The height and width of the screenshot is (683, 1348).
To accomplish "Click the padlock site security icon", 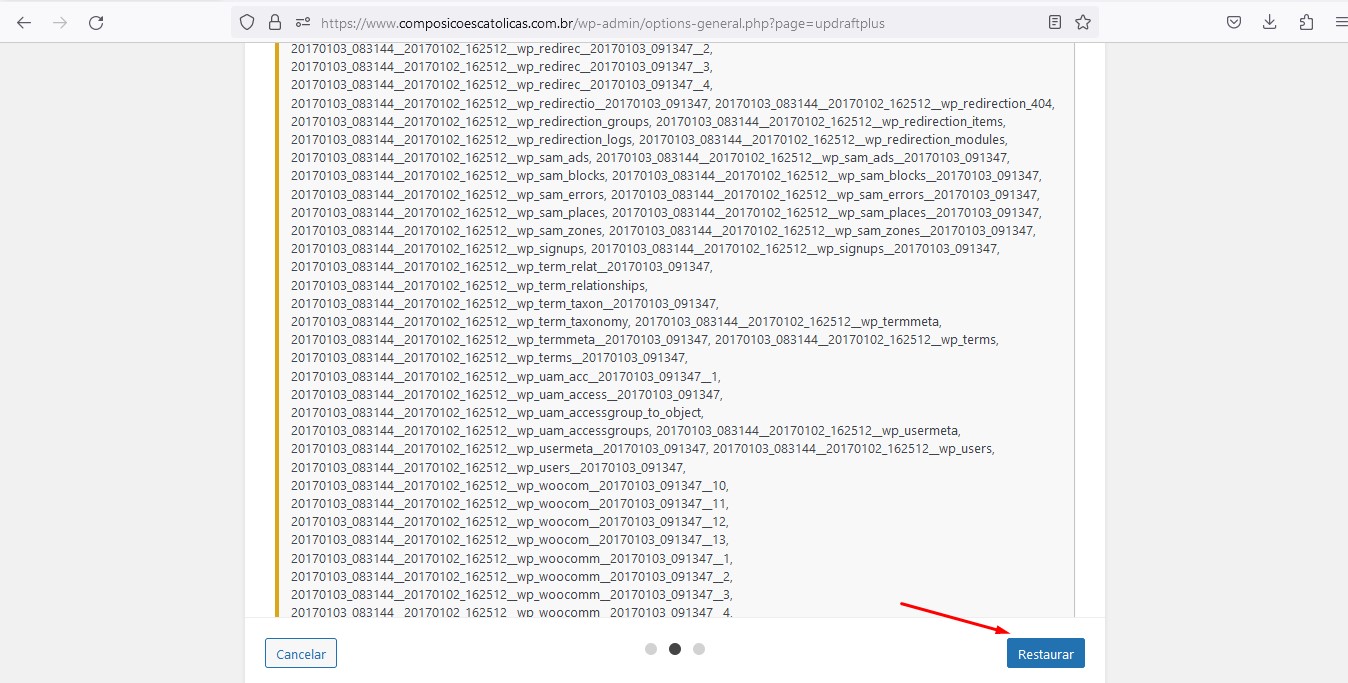I will tap(275, 22).
